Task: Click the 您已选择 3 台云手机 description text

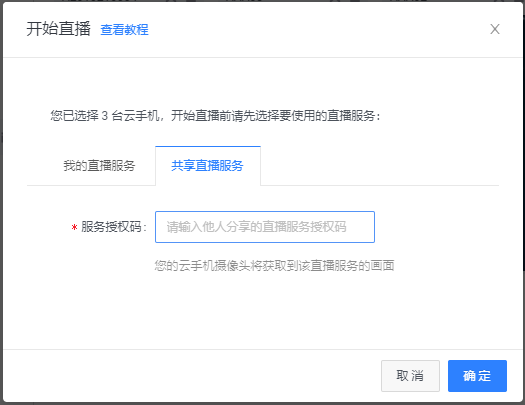Action: click(105, 116)
